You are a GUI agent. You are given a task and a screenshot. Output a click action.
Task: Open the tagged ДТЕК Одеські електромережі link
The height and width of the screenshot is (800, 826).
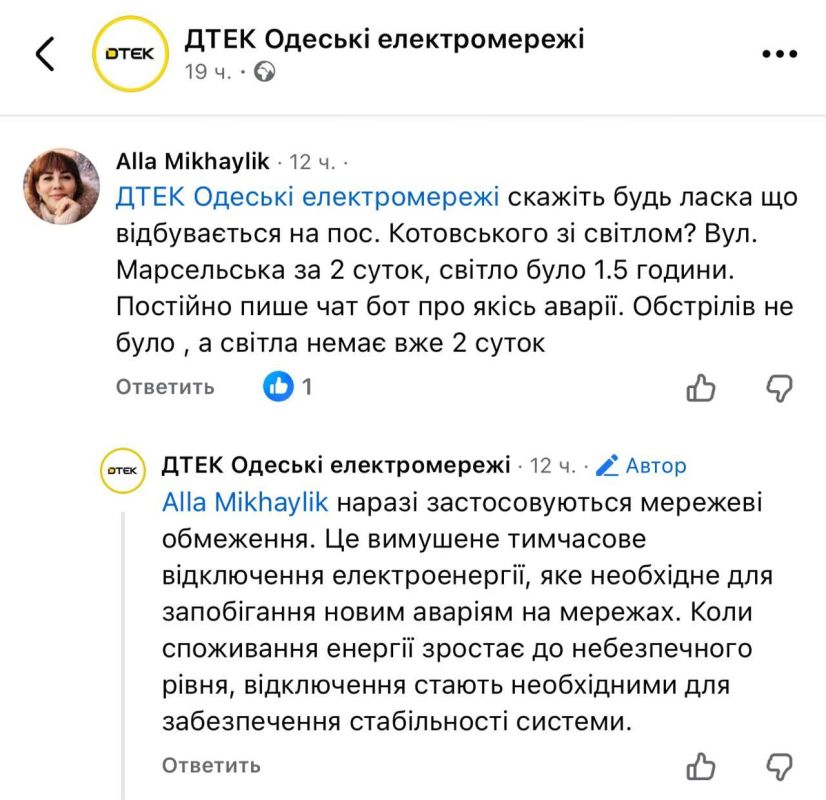[x=305, y=198]
